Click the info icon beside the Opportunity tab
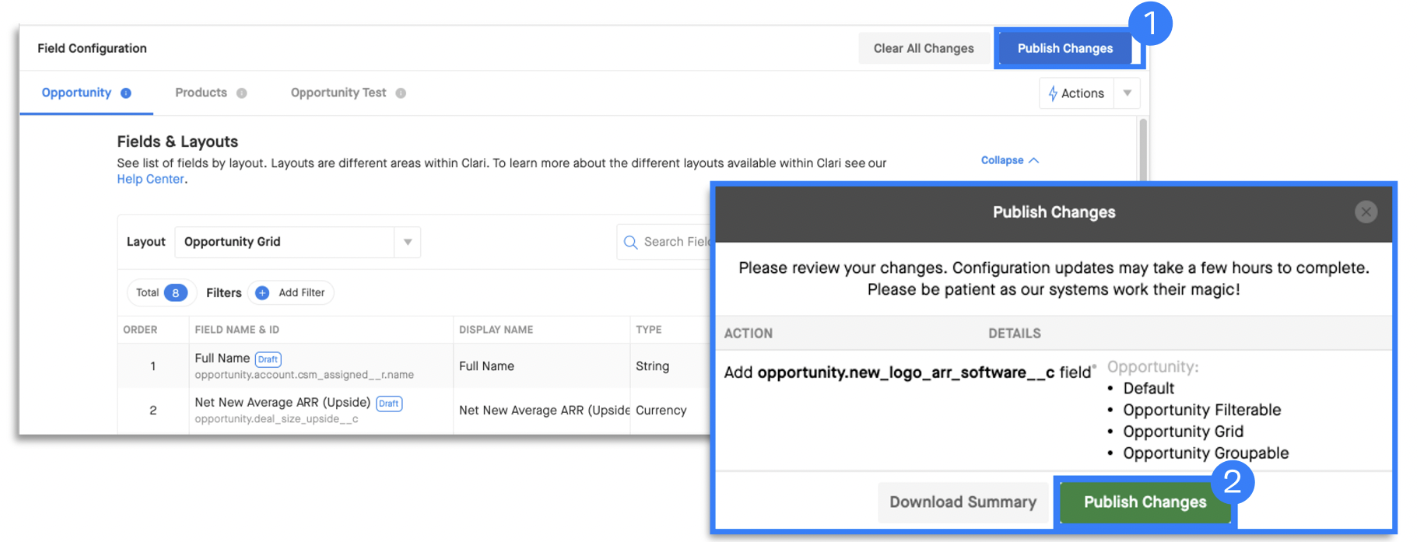The height and width of the screenshot is (542, 1418). pos(126,93)
